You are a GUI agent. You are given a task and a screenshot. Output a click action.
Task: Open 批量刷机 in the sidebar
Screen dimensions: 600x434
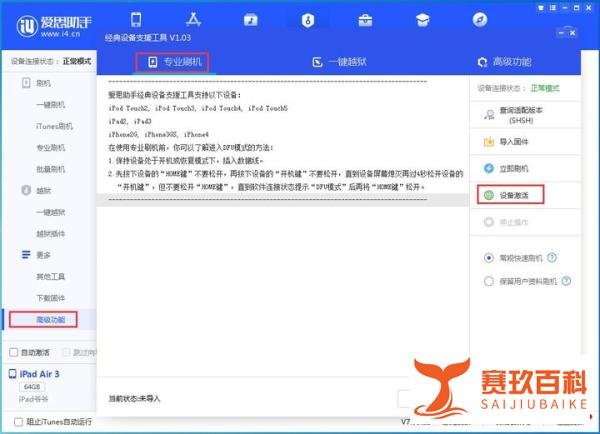pyautogui.click(x=51, y=169)
